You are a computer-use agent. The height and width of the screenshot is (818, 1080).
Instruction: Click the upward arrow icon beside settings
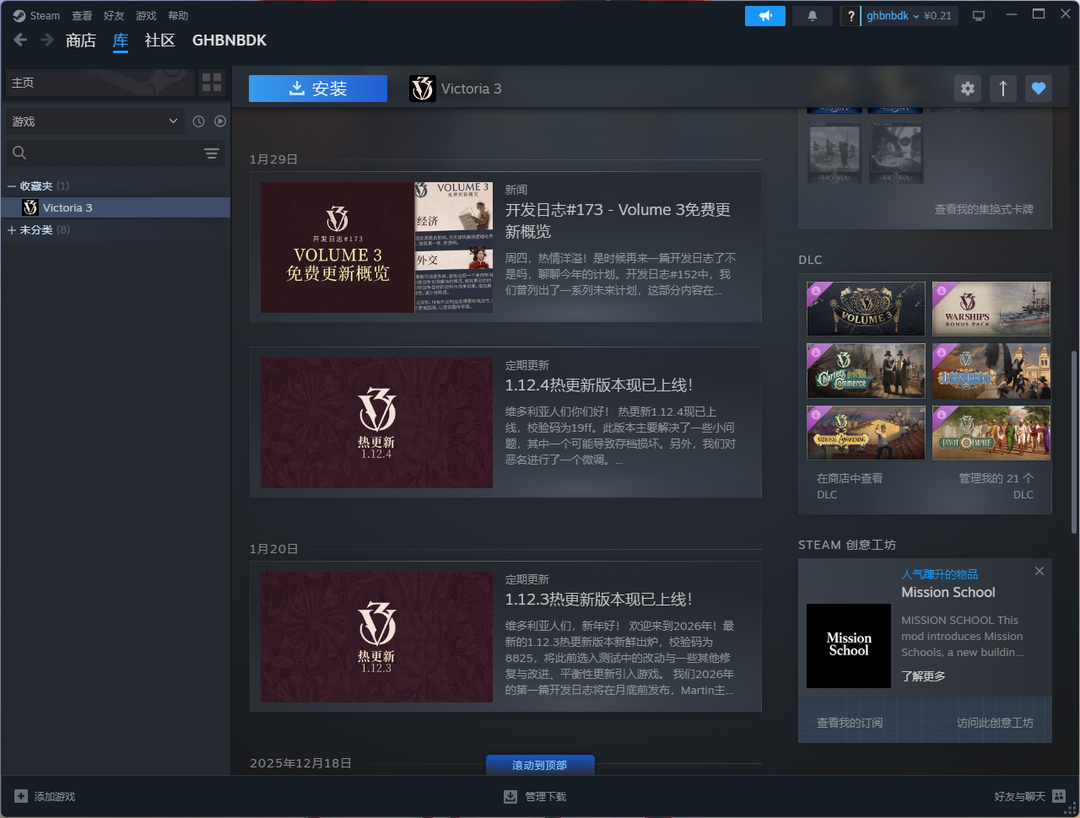click(1003, 89)
